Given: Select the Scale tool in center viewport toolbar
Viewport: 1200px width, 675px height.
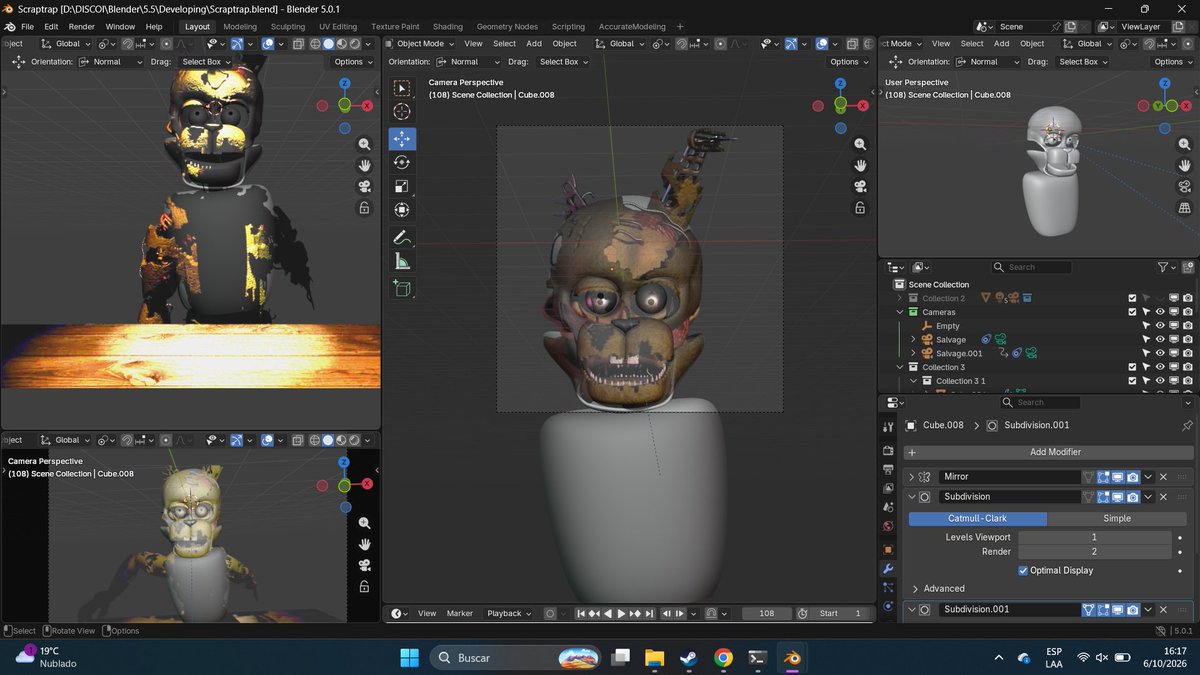Looking at the screenshot, I should 402,186.
